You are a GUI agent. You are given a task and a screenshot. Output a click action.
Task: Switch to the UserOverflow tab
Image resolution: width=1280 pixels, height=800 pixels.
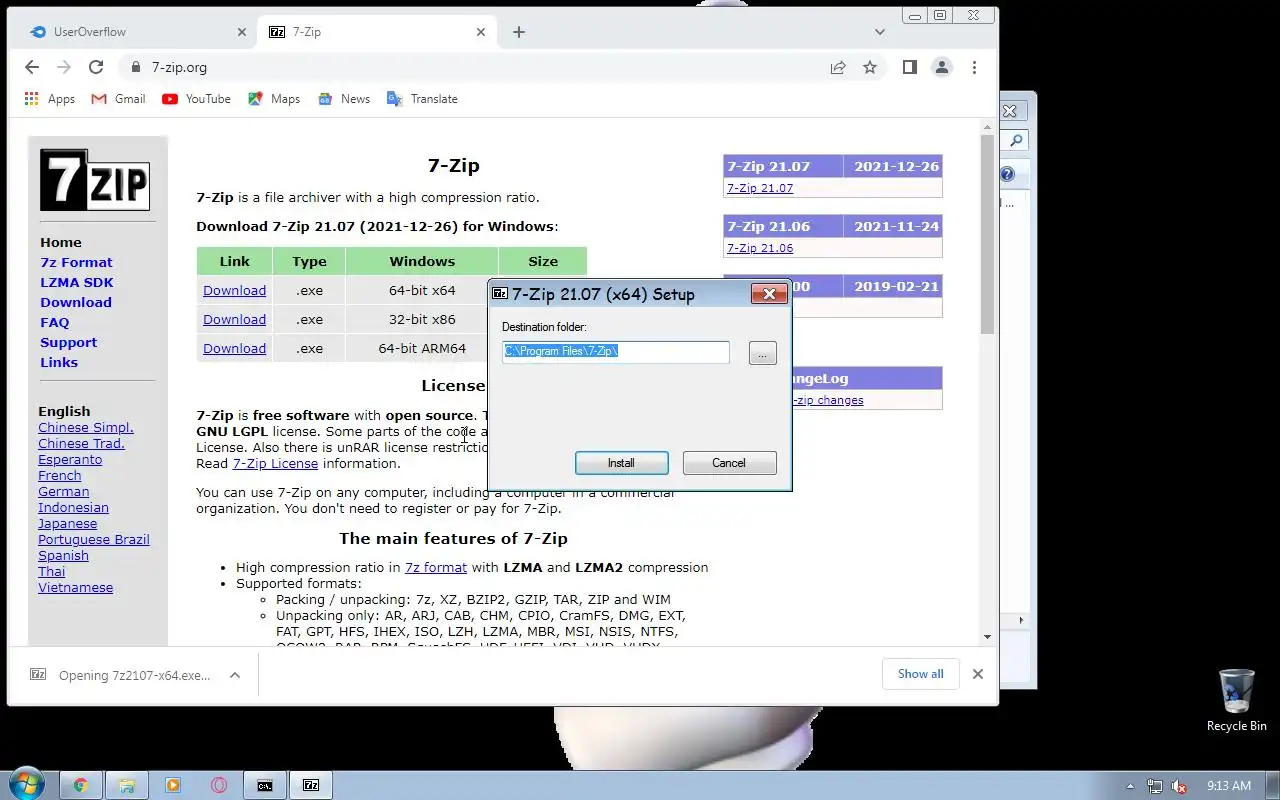click(x=138, y=32)
